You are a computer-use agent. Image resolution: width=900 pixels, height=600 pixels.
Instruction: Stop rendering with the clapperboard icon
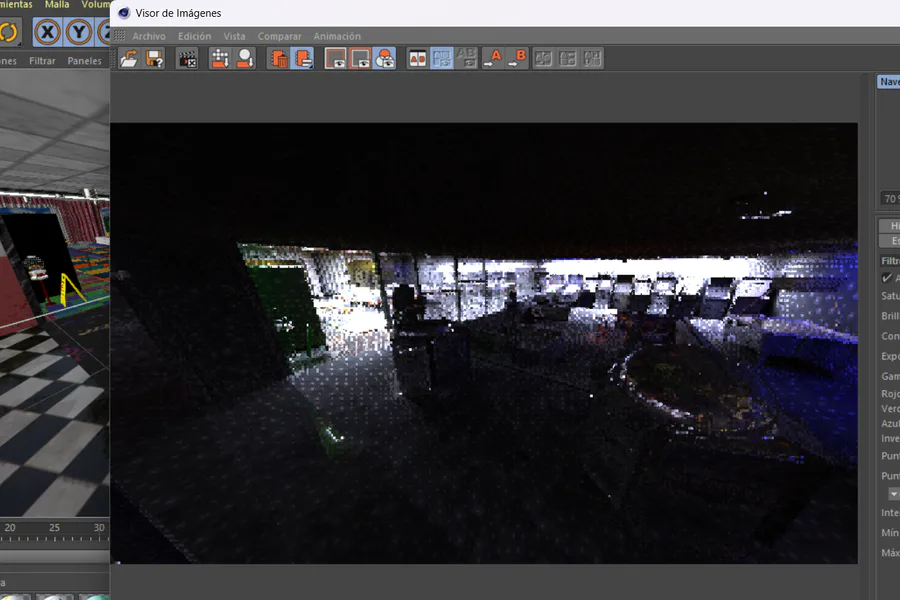(x=188, y=59)
